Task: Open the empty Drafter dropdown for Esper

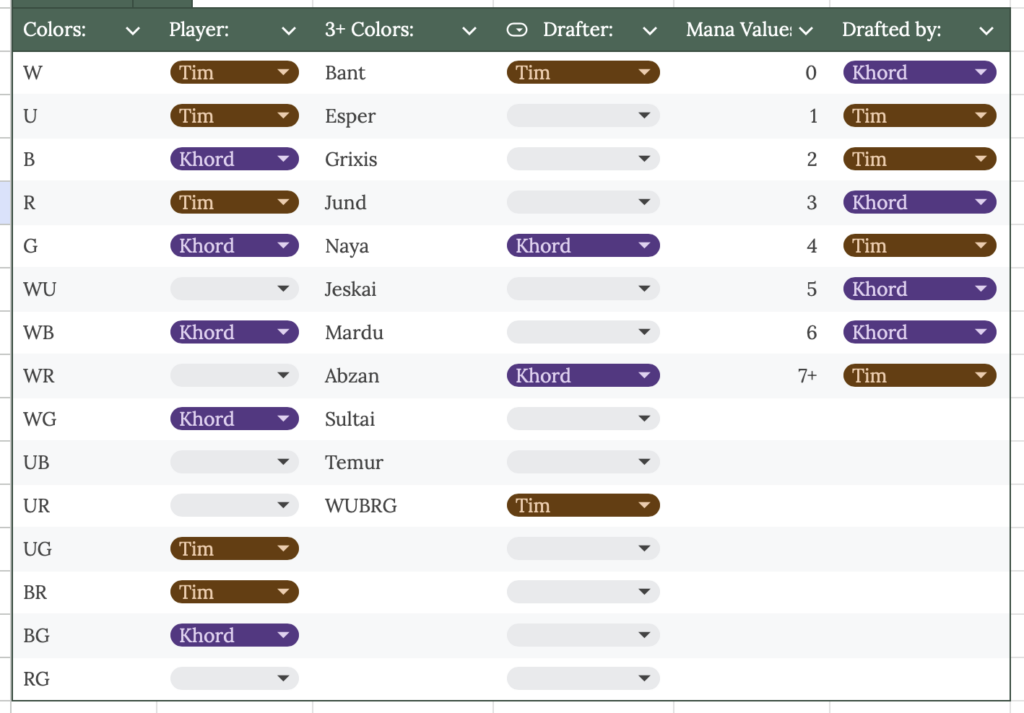Action: [x=645, y=117]
